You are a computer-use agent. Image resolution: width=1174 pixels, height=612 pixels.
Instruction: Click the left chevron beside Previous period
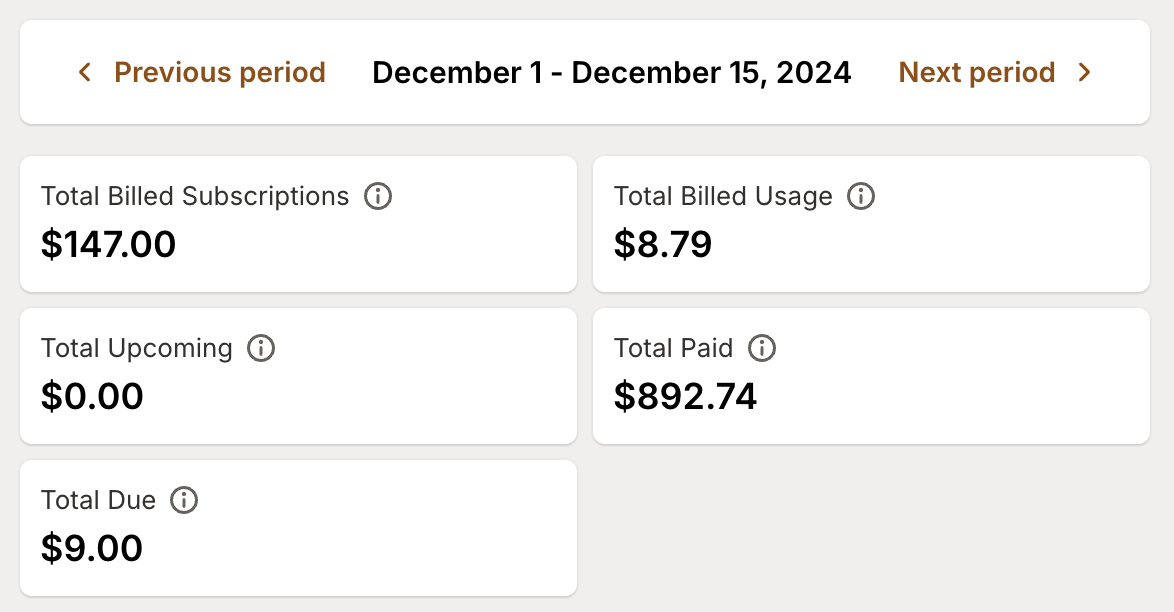(84, 72)
